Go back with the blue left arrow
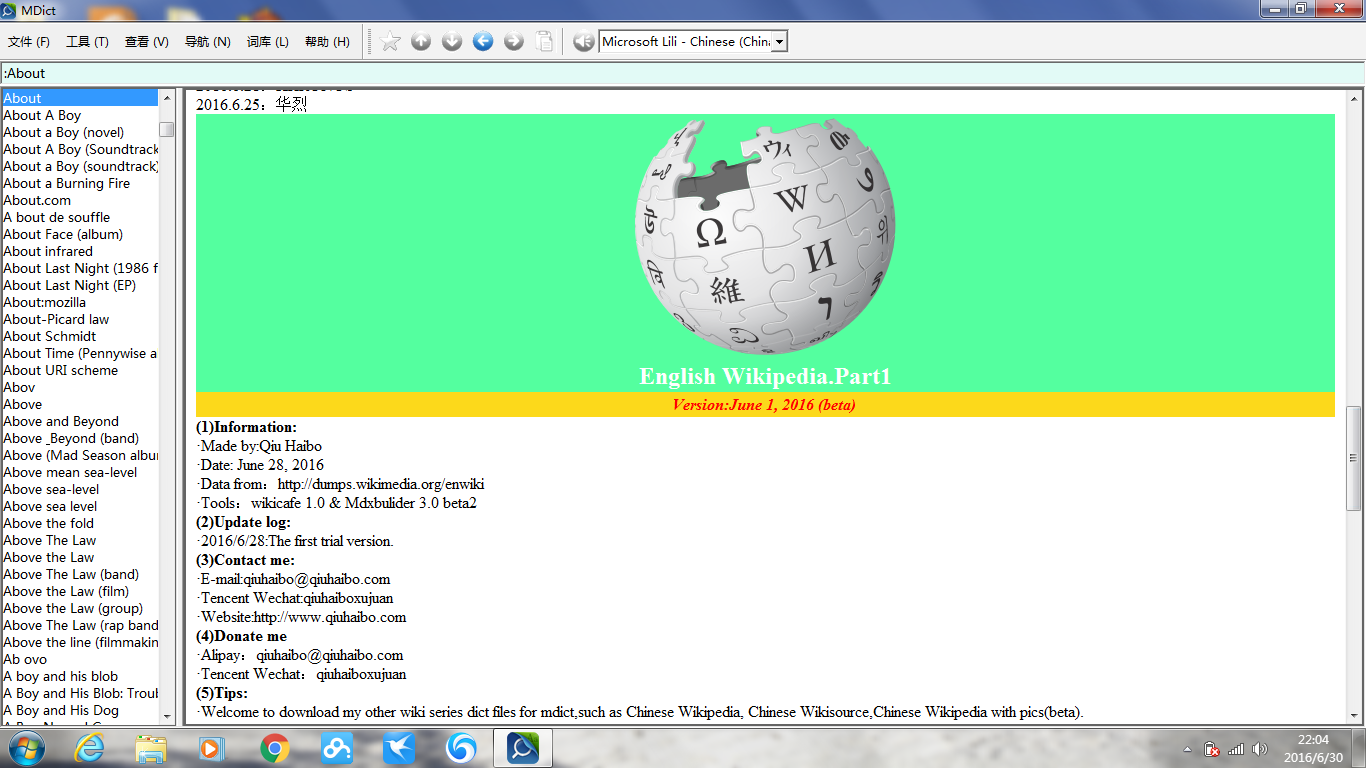Screen dimensions: 1366x768 483,41
